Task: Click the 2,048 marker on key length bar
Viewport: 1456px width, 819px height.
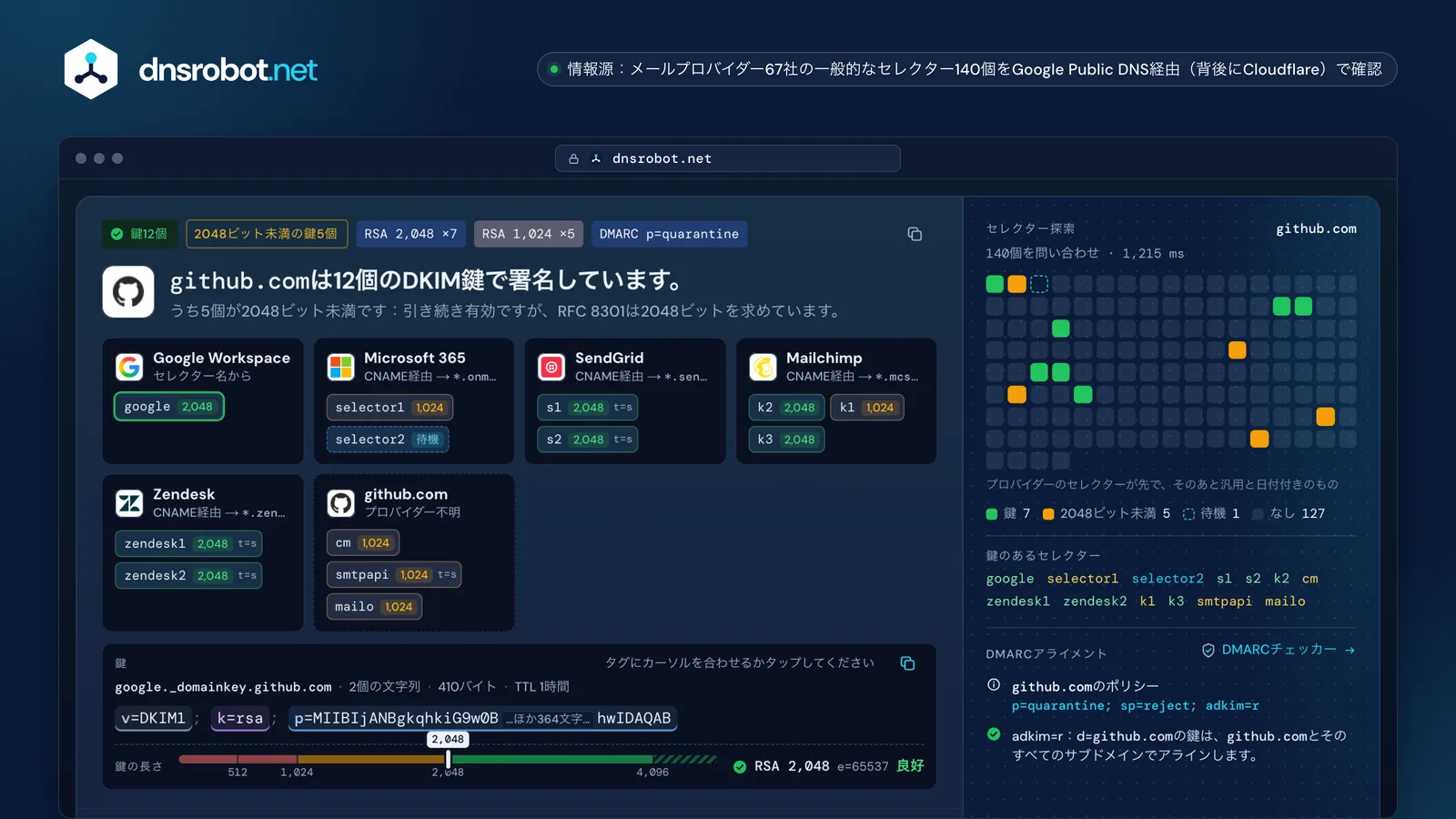Action: click(x=448, y=739)
